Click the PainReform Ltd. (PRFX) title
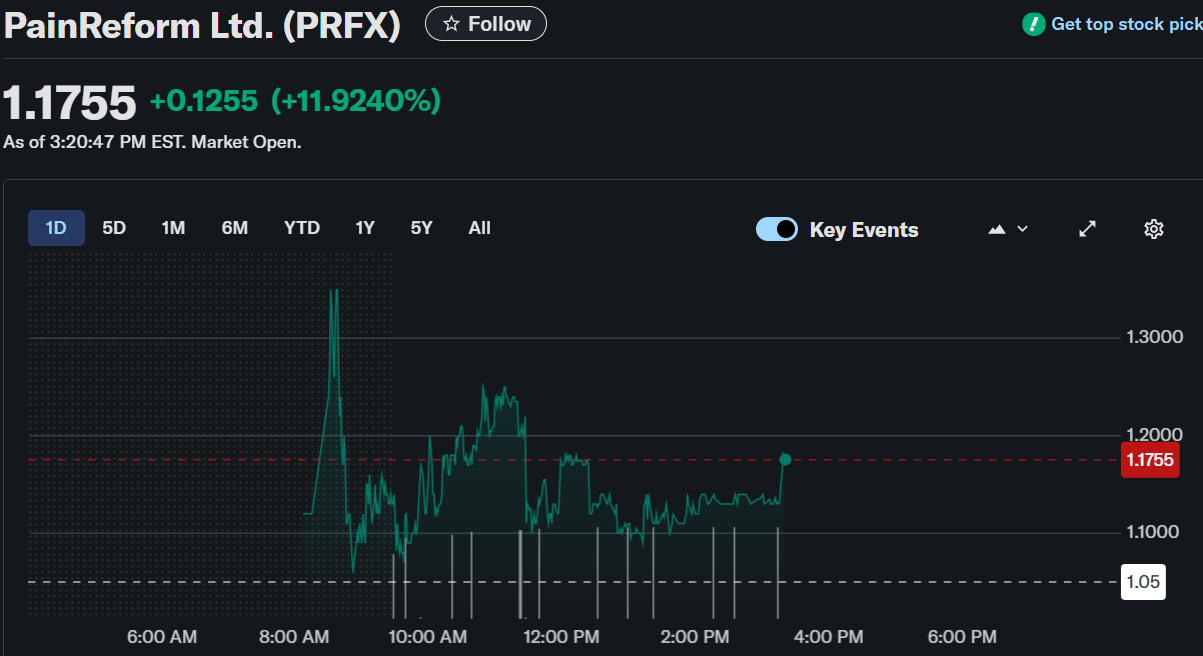Image resolution: width=1203 pixels, height=656 pixels. 202,26
